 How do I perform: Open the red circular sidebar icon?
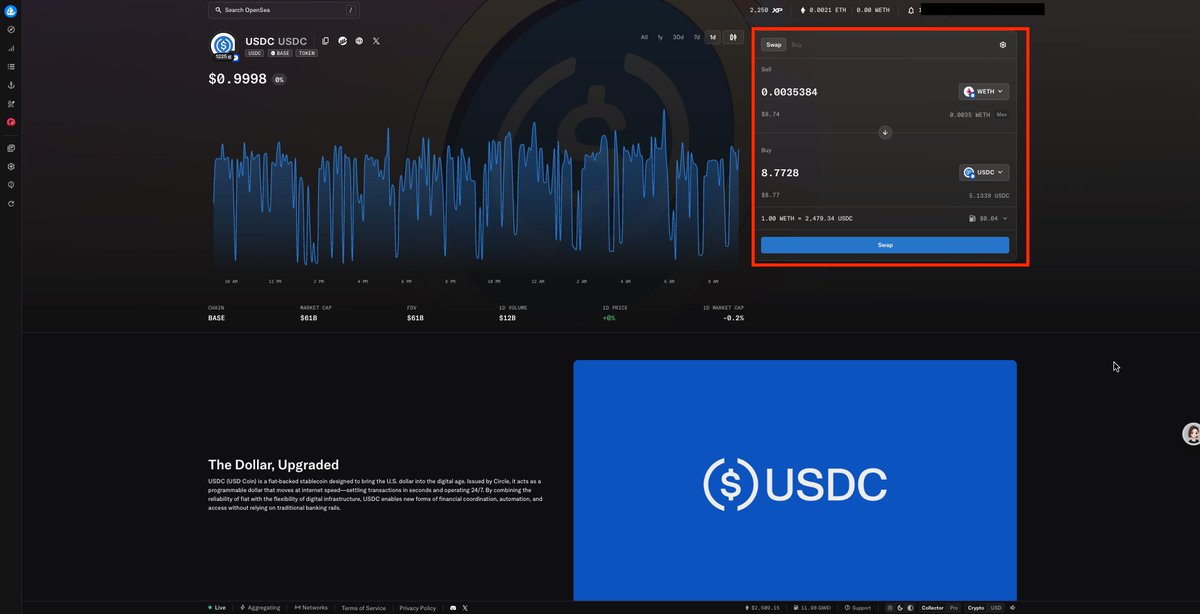point(11,122)
